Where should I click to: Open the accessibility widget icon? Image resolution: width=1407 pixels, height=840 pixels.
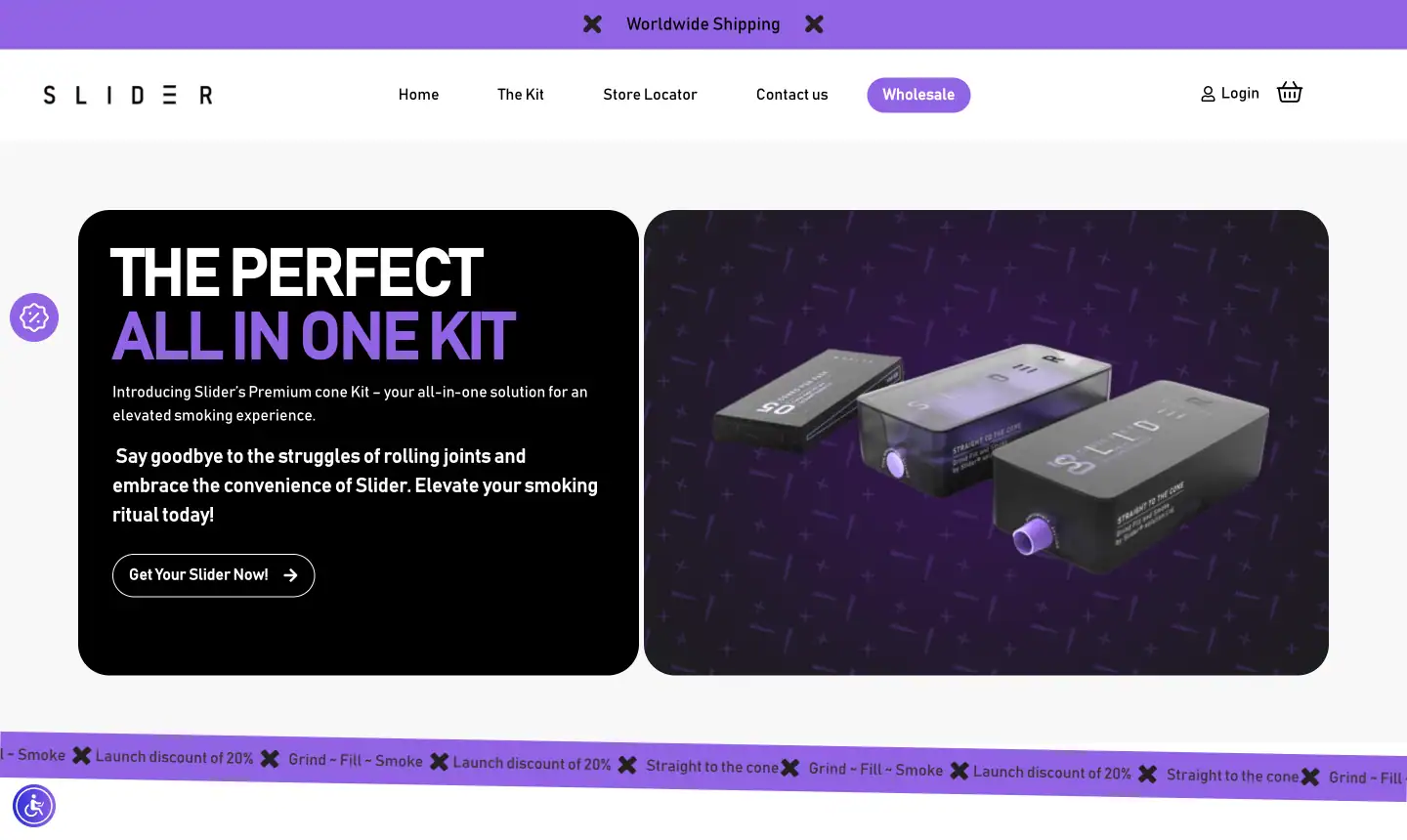pyautogui.click(x=34, y=806)
